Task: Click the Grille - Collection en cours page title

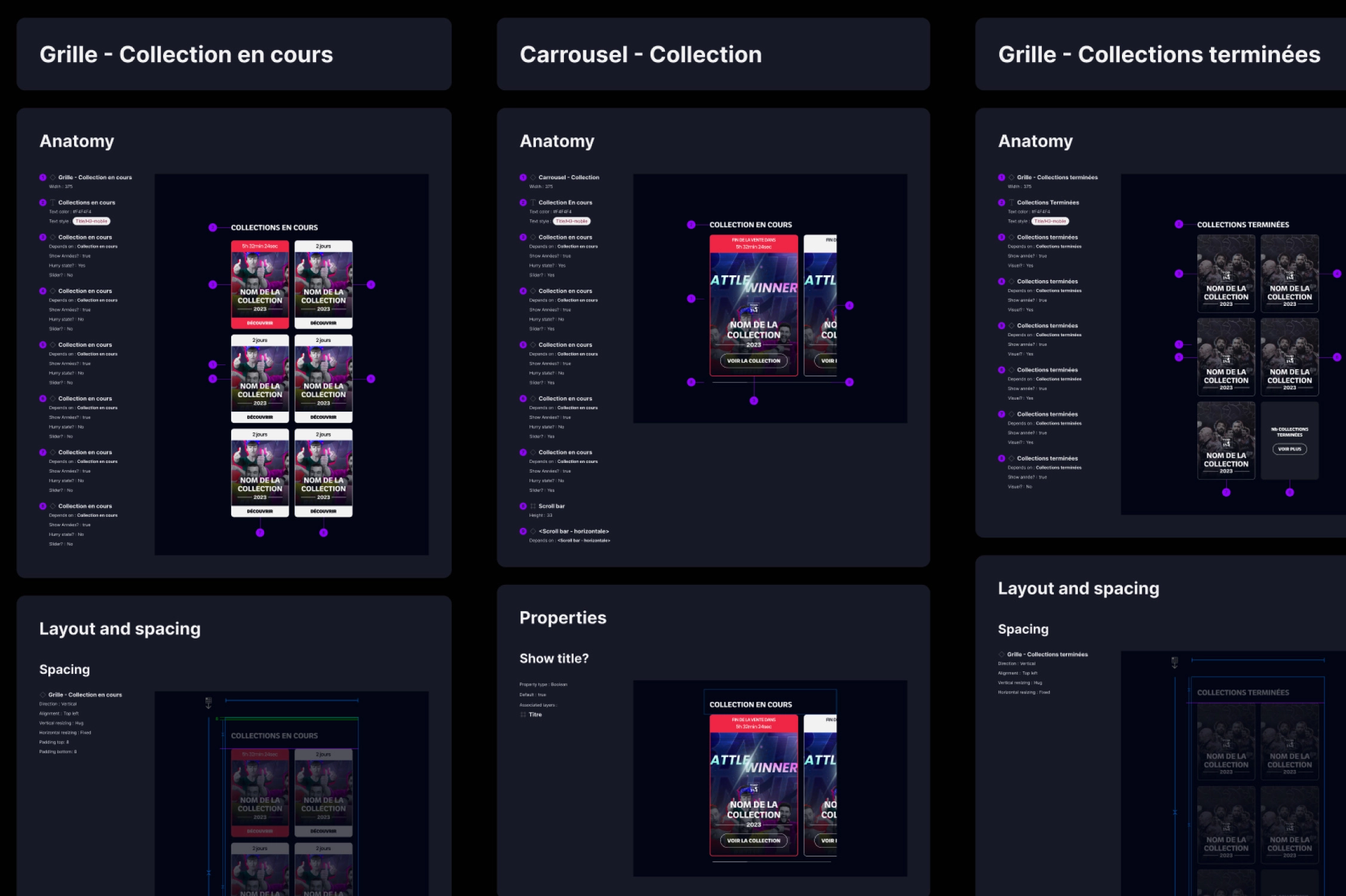Action: (186, 54)
